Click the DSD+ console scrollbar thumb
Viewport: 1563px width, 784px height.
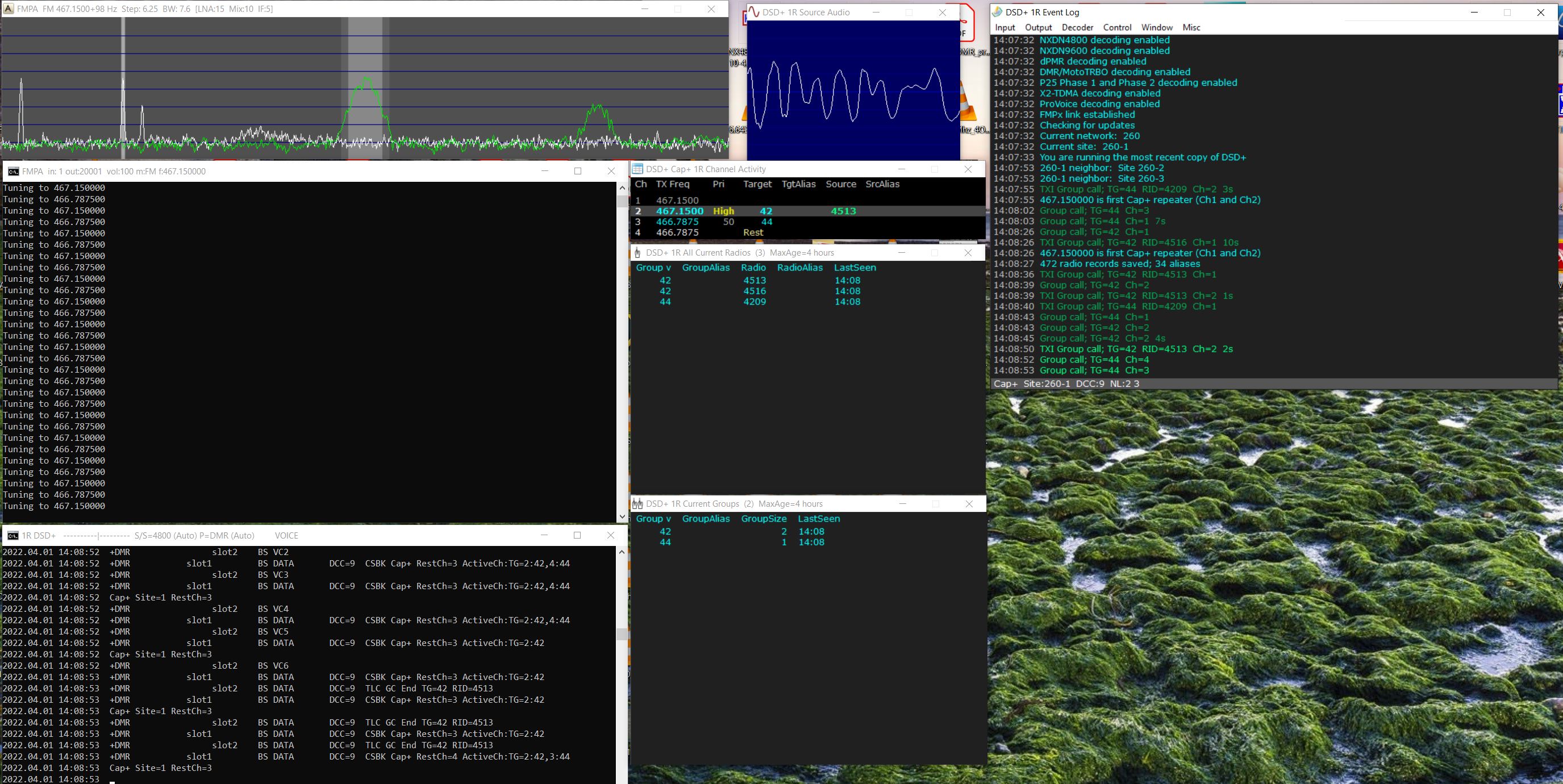(622, 634)
